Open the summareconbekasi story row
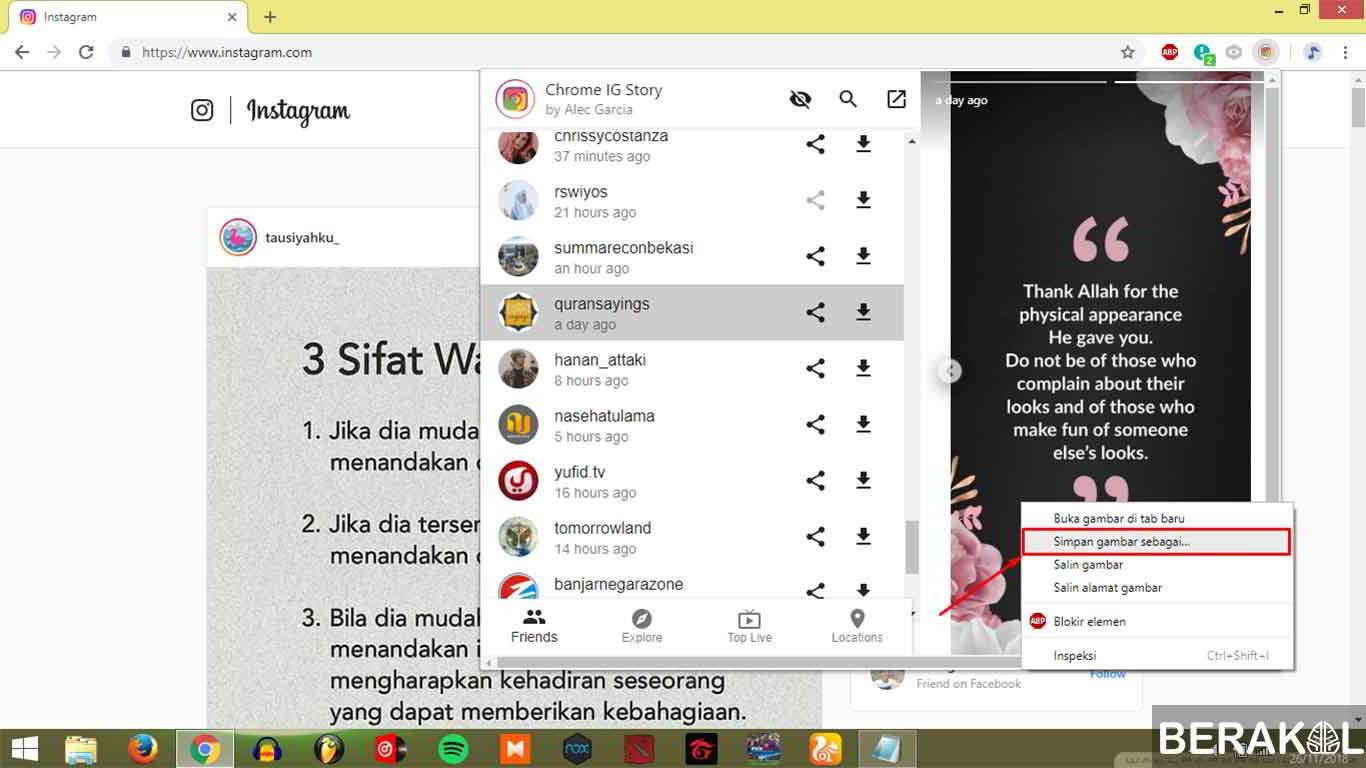1366x768 pixels. click(692, 257)
